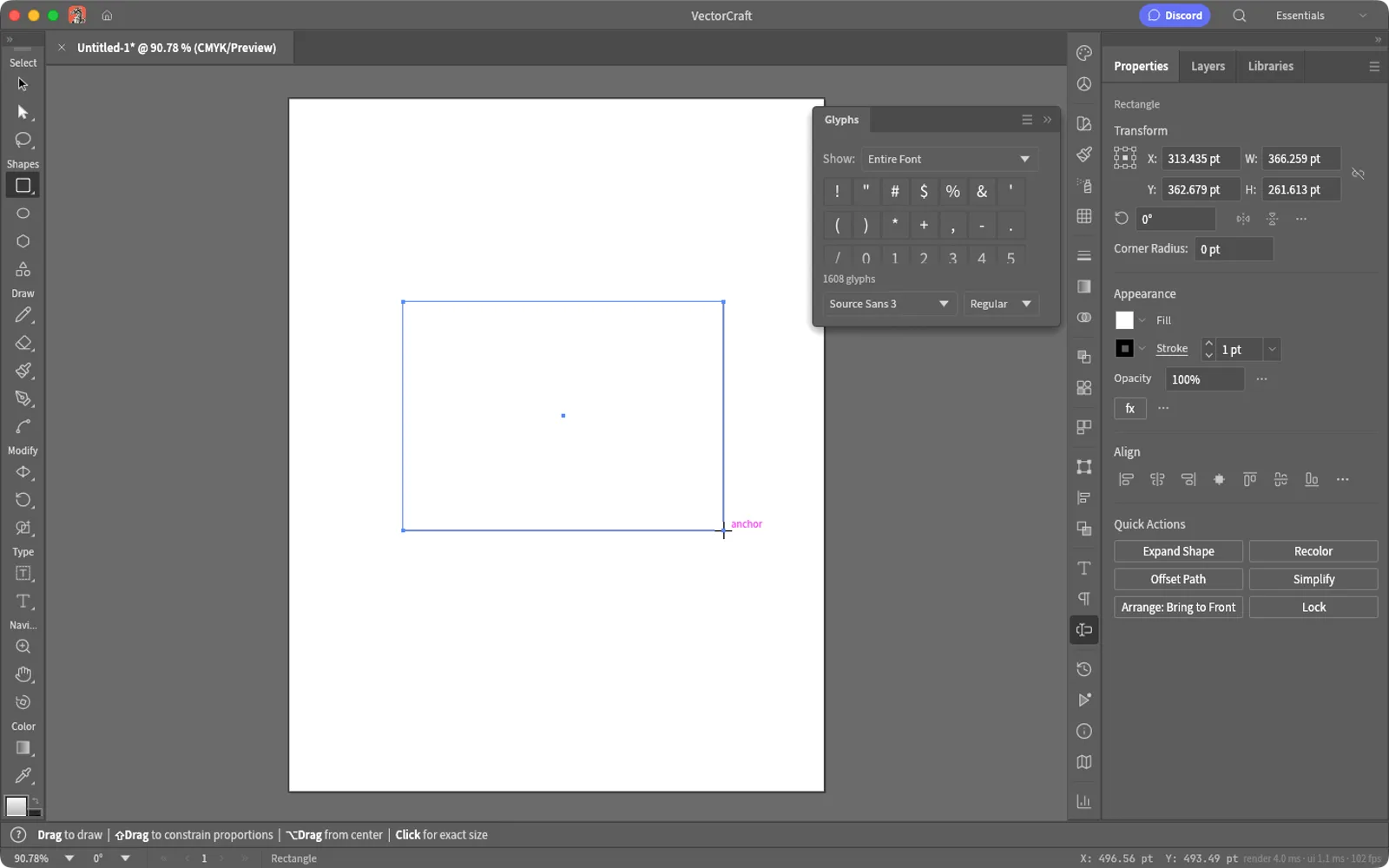Image resolution: width=1389 pixels, height=868 pixels.
Task: Activate the Rotate tool
Action: (23, 500)
